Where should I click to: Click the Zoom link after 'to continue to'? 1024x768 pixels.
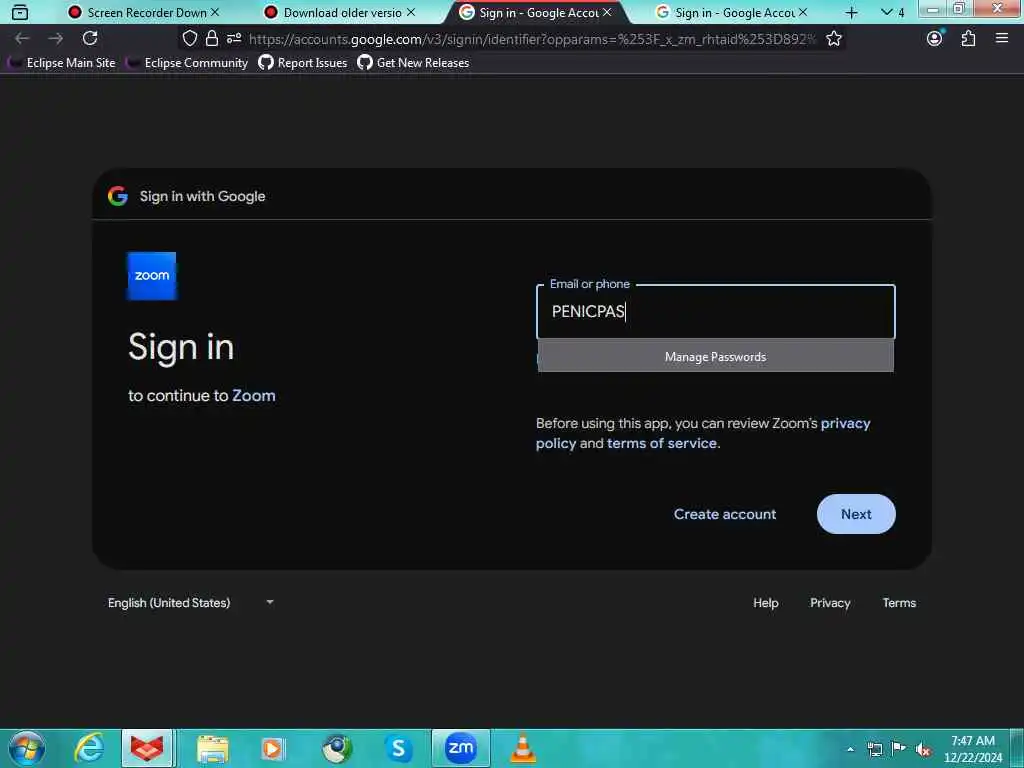(254, 395)
